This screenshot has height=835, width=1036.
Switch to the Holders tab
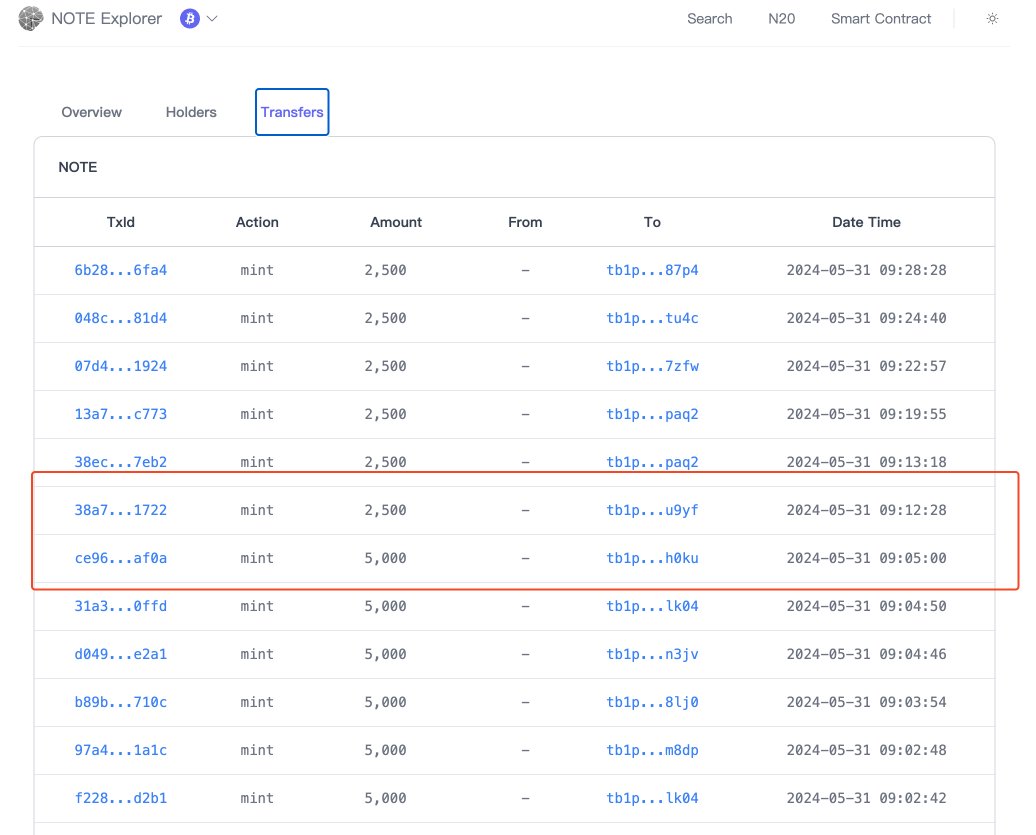(191, 112)
